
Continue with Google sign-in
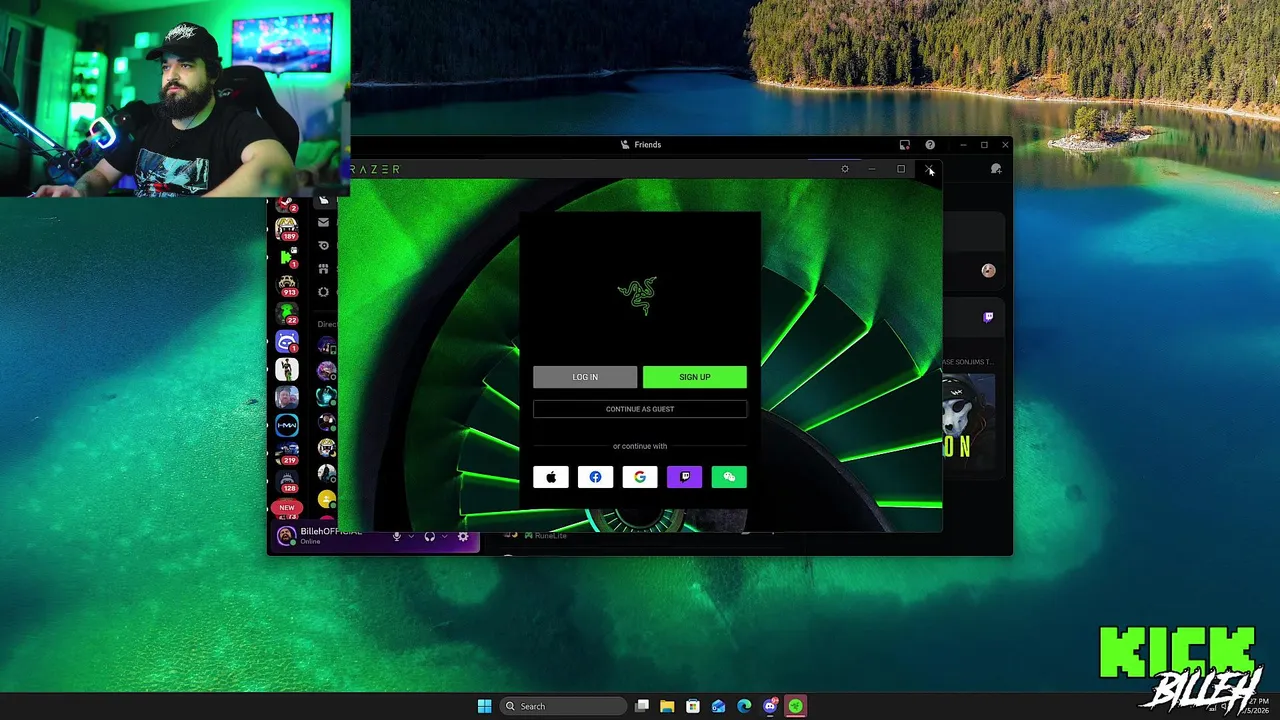pos(640,477)
